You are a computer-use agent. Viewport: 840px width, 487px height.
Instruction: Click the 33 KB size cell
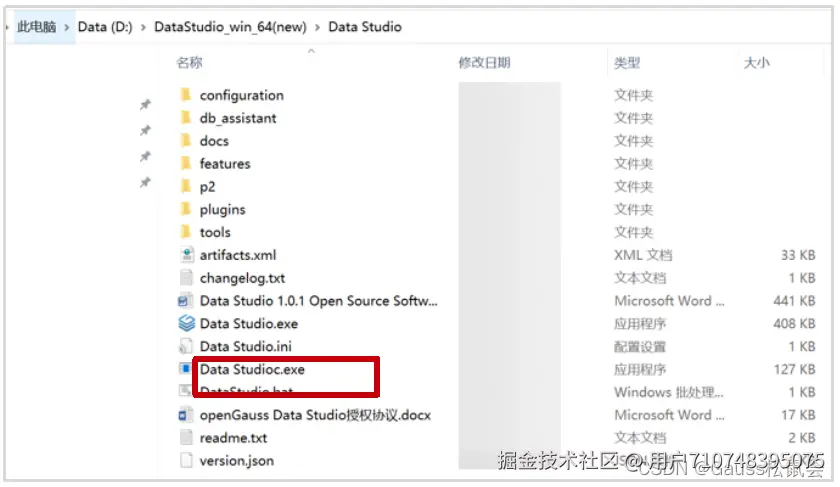click(798, 255)
